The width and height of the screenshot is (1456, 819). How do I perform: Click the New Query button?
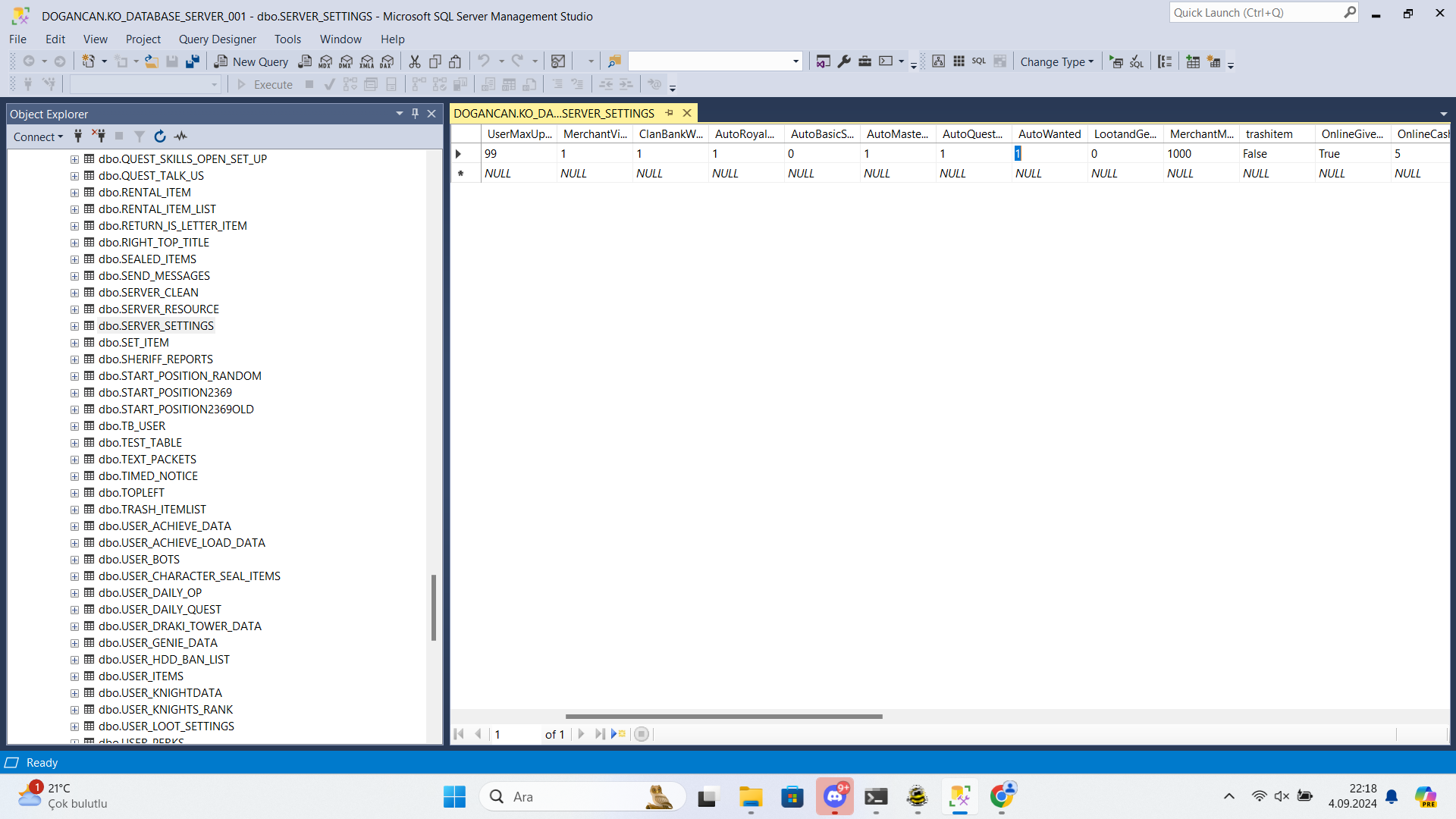[x=251, y=61]
